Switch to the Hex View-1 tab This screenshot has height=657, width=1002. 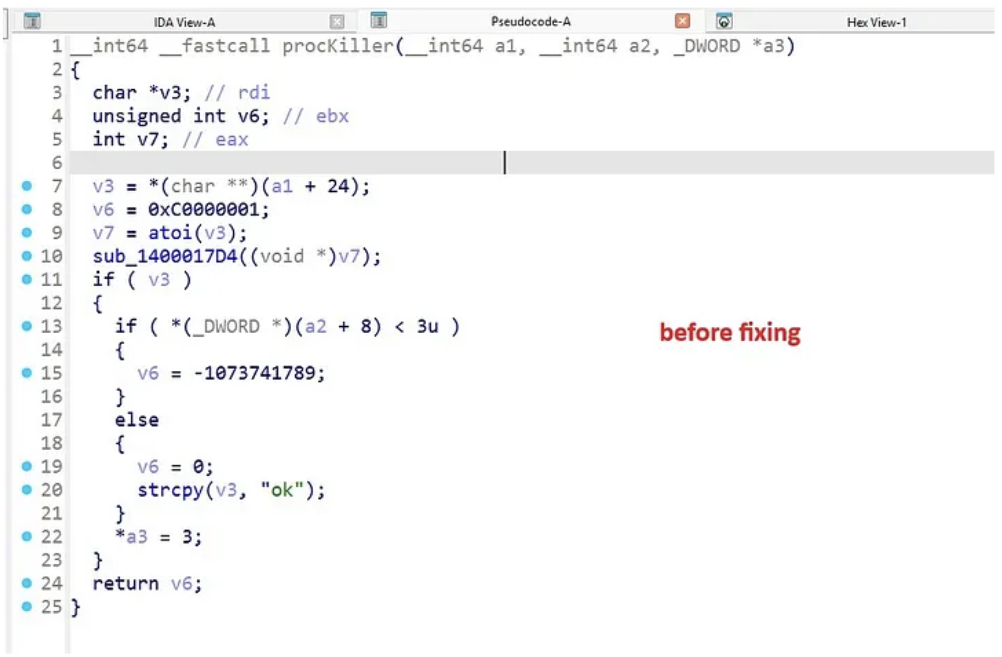tap(876, 22)
